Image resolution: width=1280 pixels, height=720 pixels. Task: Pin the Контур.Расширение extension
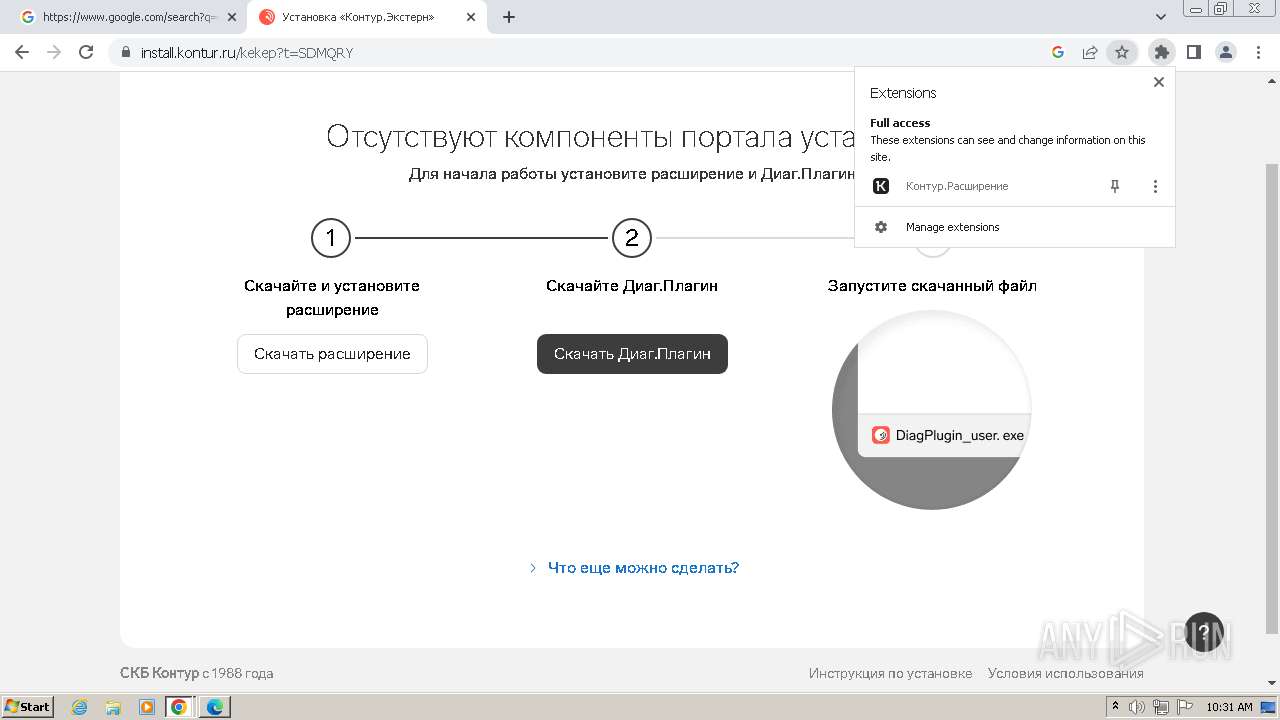pyautogui.click(x=1115, y=186)
